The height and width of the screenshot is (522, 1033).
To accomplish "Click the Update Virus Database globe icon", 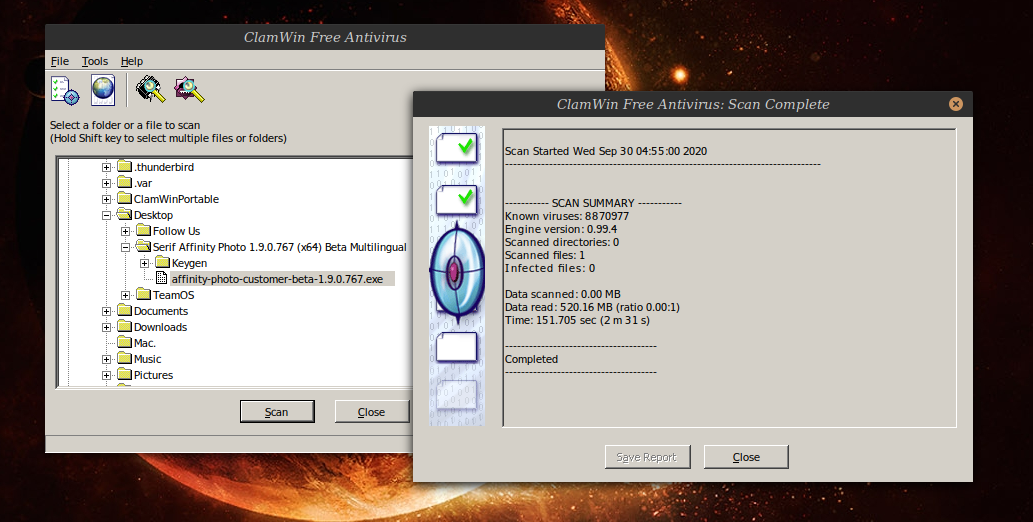I will (103, 90).
